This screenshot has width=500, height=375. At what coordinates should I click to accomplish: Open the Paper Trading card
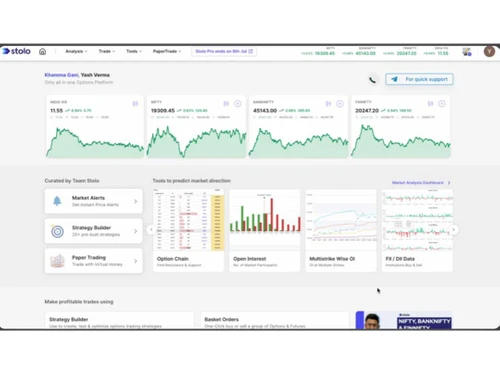pyautogui.click(x=94, y=261)
